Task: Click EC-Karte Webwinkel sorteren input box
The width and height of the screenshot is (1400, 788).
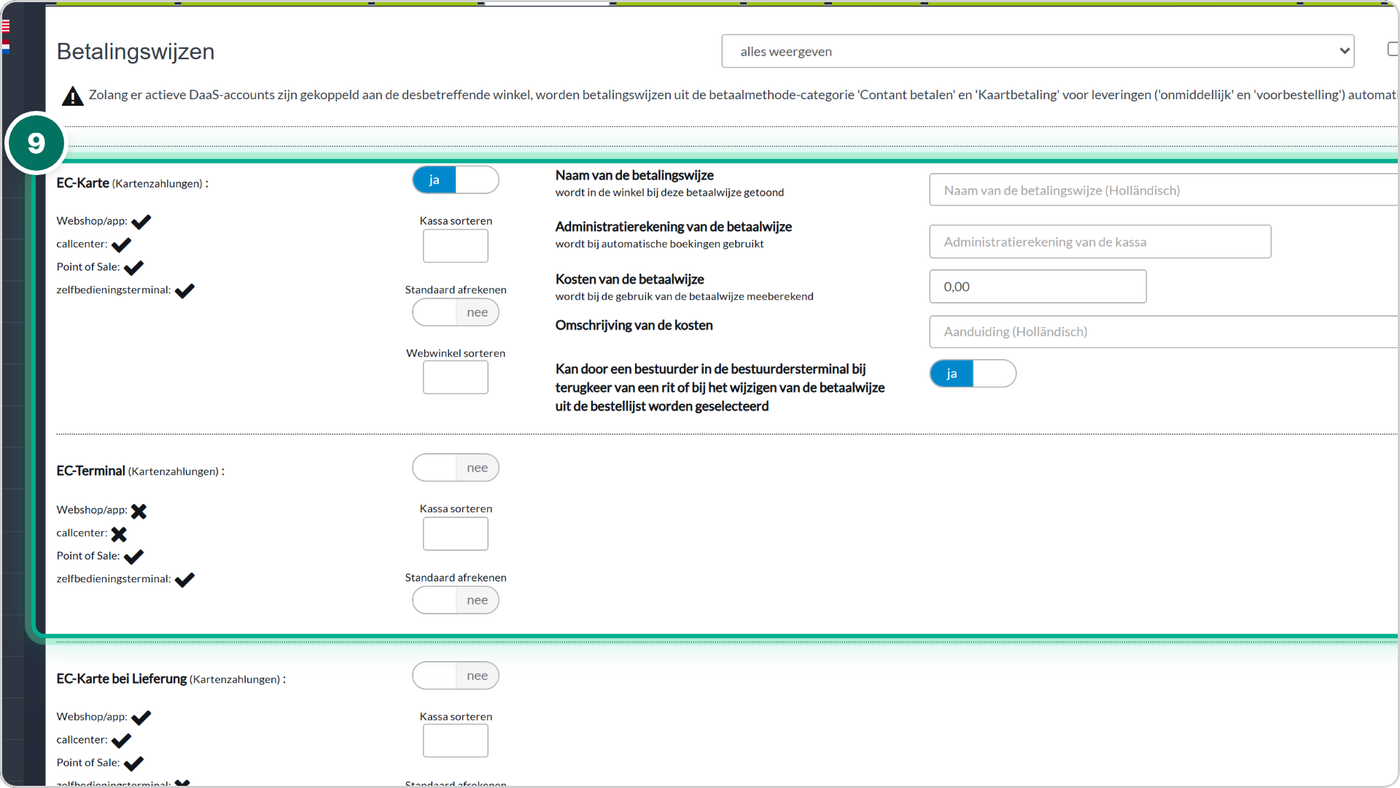Action: click(455, 377)
